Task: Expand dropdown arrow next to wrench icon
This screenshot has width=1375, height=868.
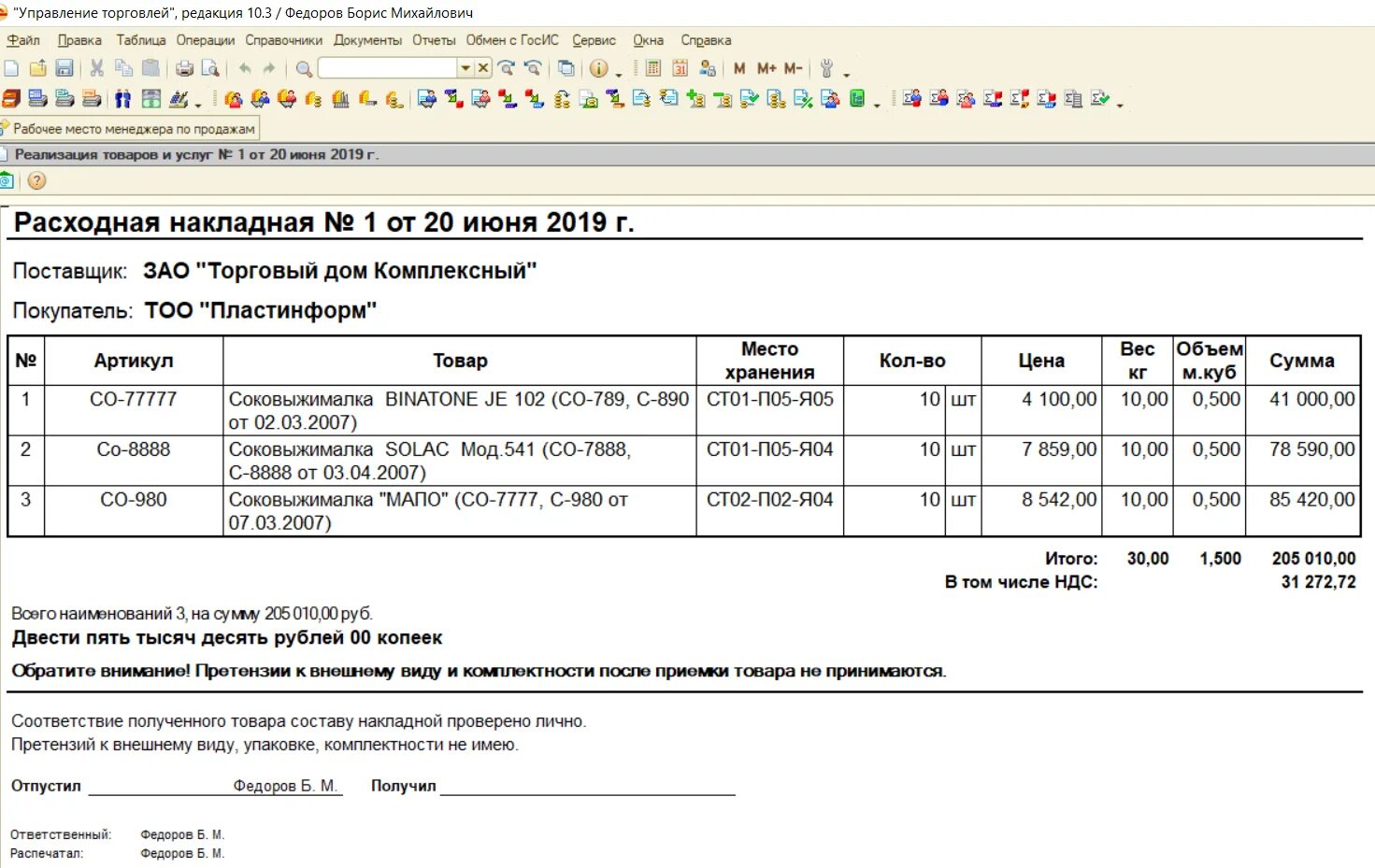Action: (846, 75)
